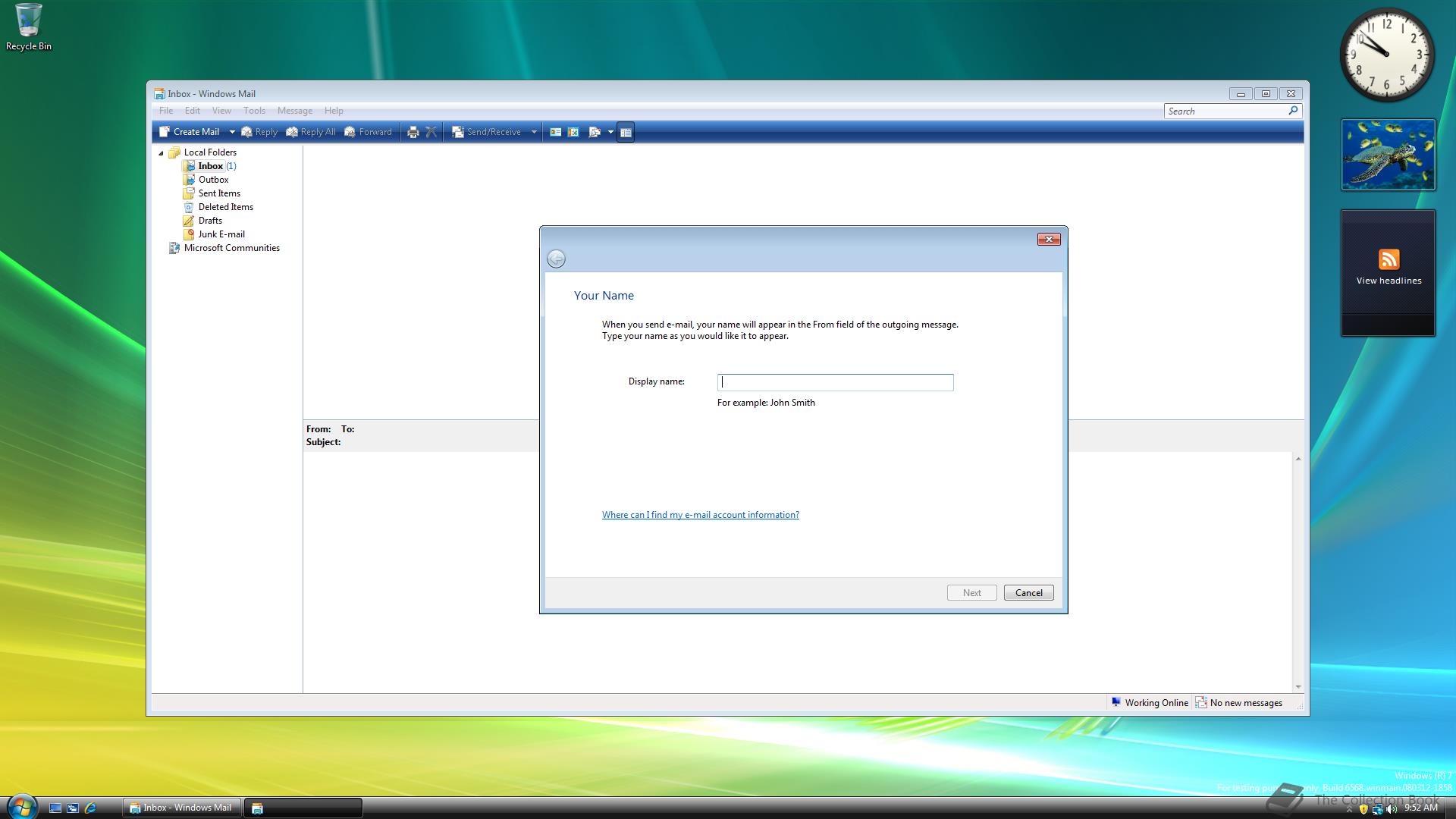Screen dimensions: 1456x819
Task: Click View headlines in feed gadget
Action: click(1389, 281)
